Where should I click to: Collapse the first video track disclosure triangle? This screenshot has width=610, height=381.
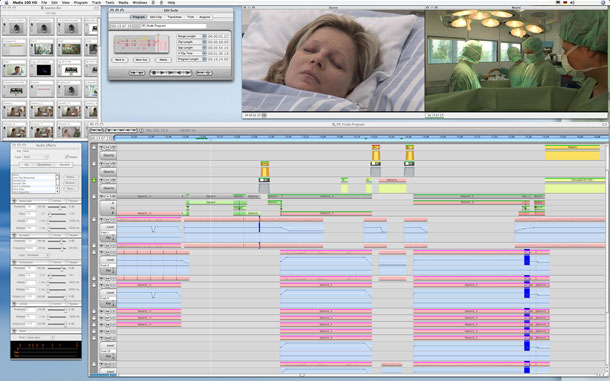(101, 148)
